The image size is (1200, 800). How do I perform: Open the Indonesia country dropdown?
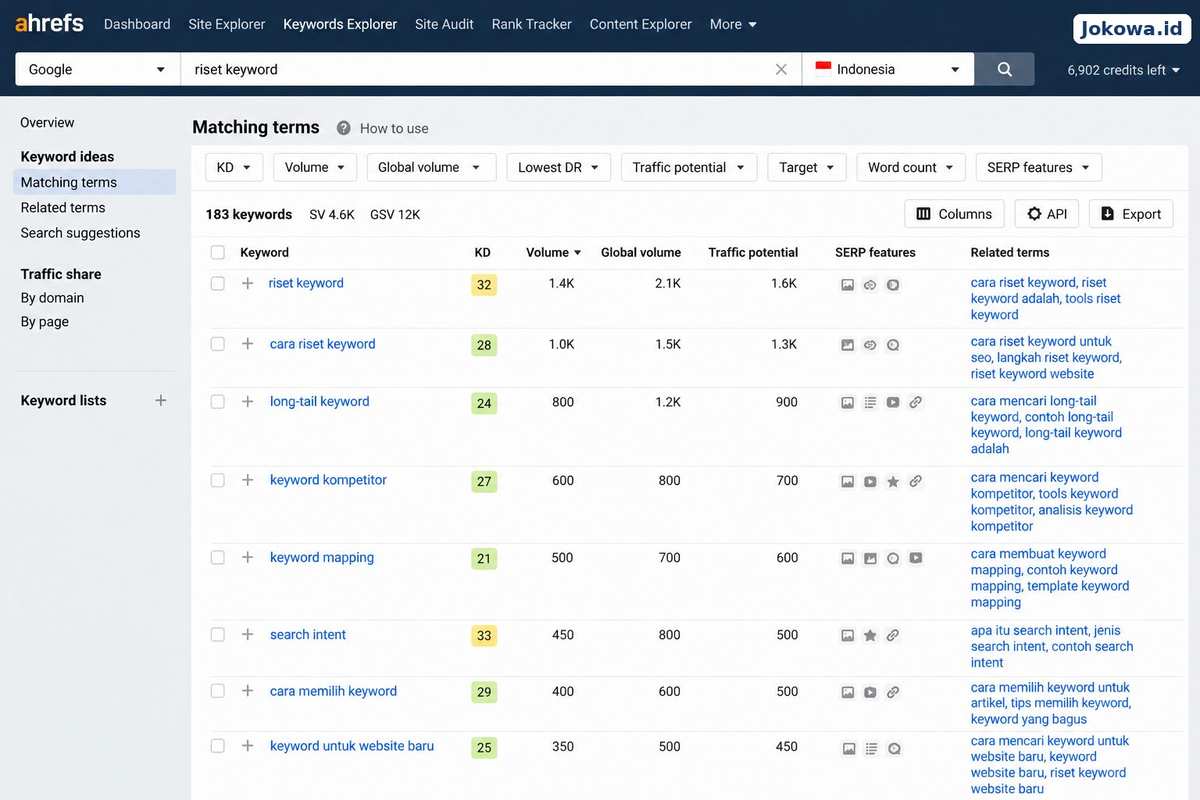[888, 70]
